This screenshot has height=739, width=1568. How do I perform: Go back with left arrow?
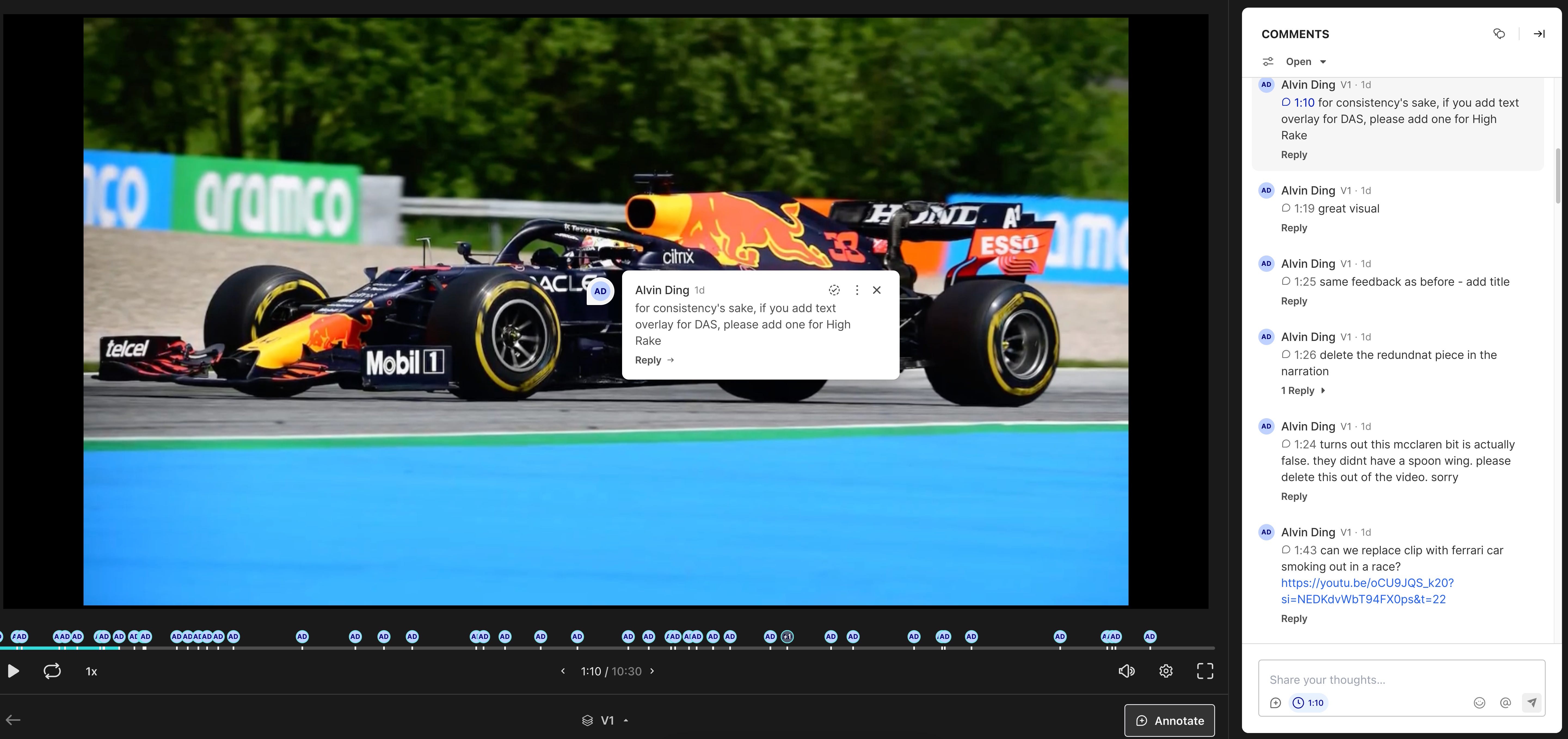13,720
